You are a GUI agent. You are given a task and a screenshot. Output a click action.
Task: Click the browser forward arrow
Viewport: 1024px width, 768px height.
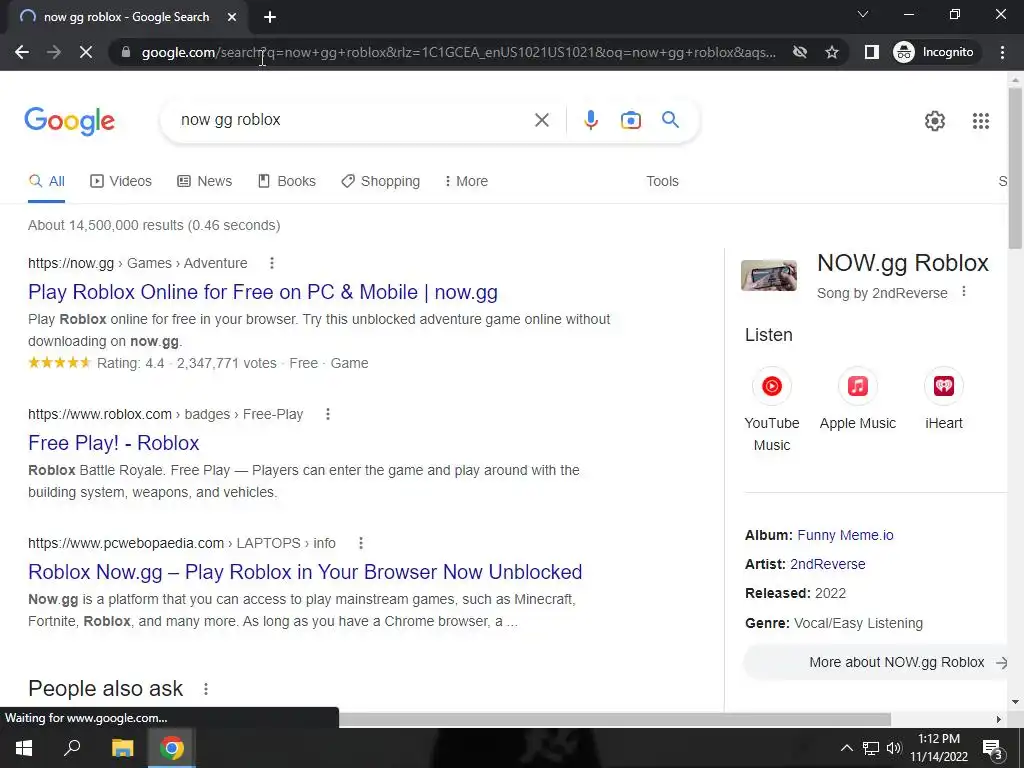pos(54,52)
